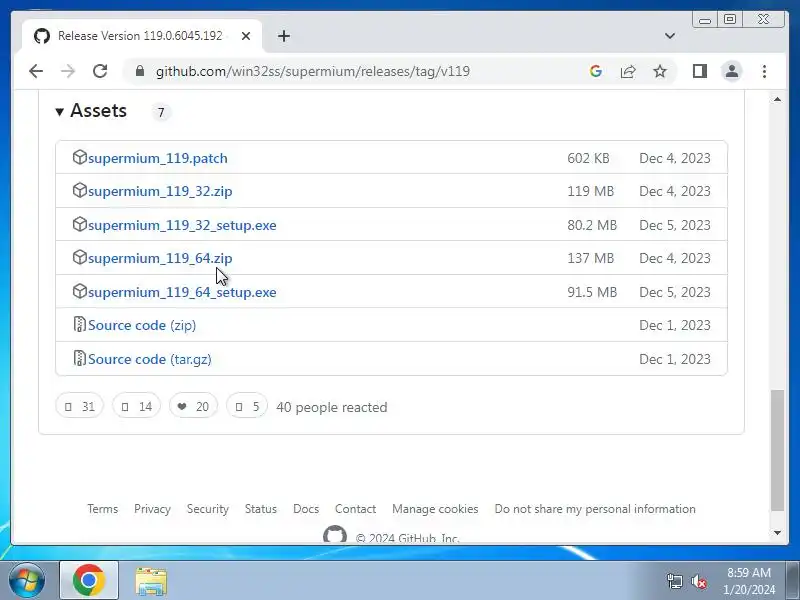This screenshot has width=800, height=600.
Task: Click the reaction button showing 31
Action: (x=80, y=406)
